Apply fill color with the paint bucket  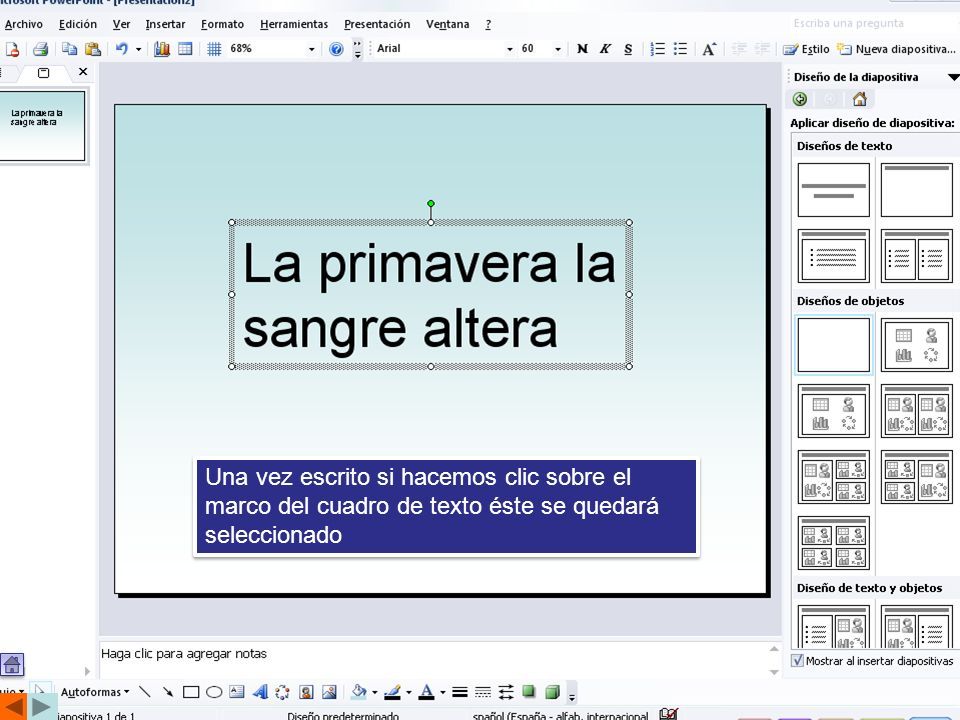click(x=359, y=692)
